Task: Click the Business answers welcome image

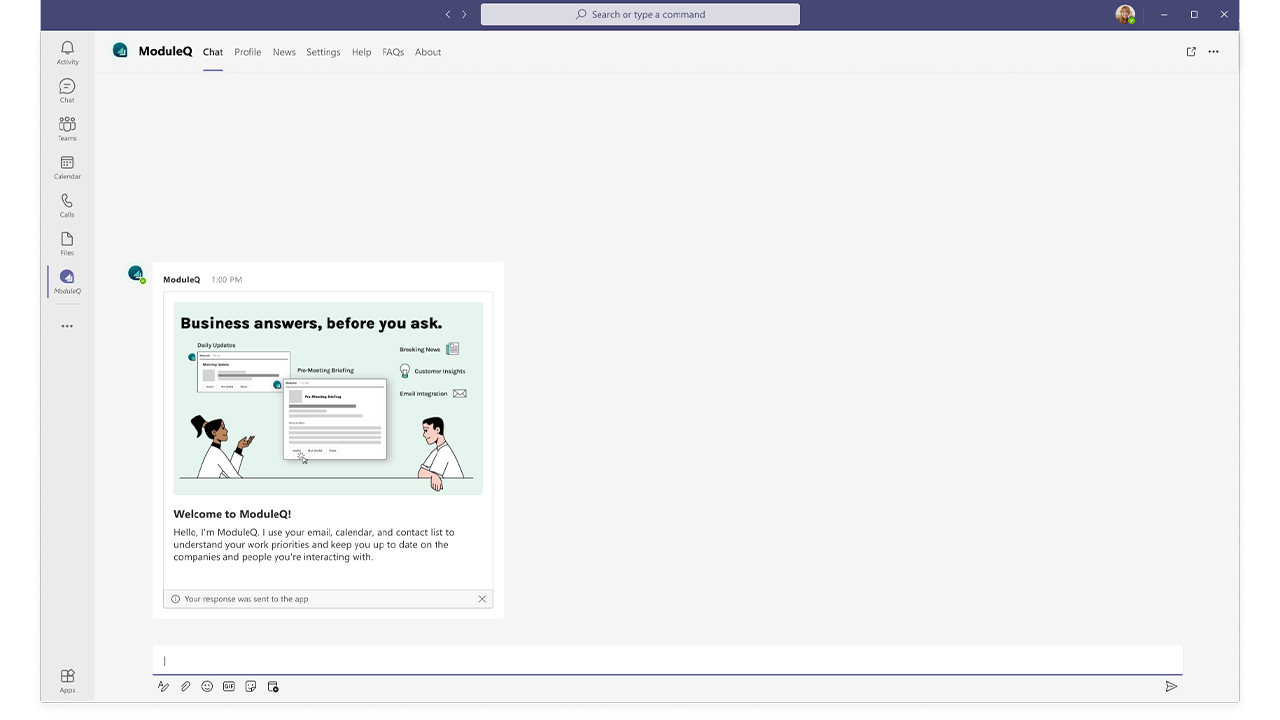Action: click(x=328, y=398)
